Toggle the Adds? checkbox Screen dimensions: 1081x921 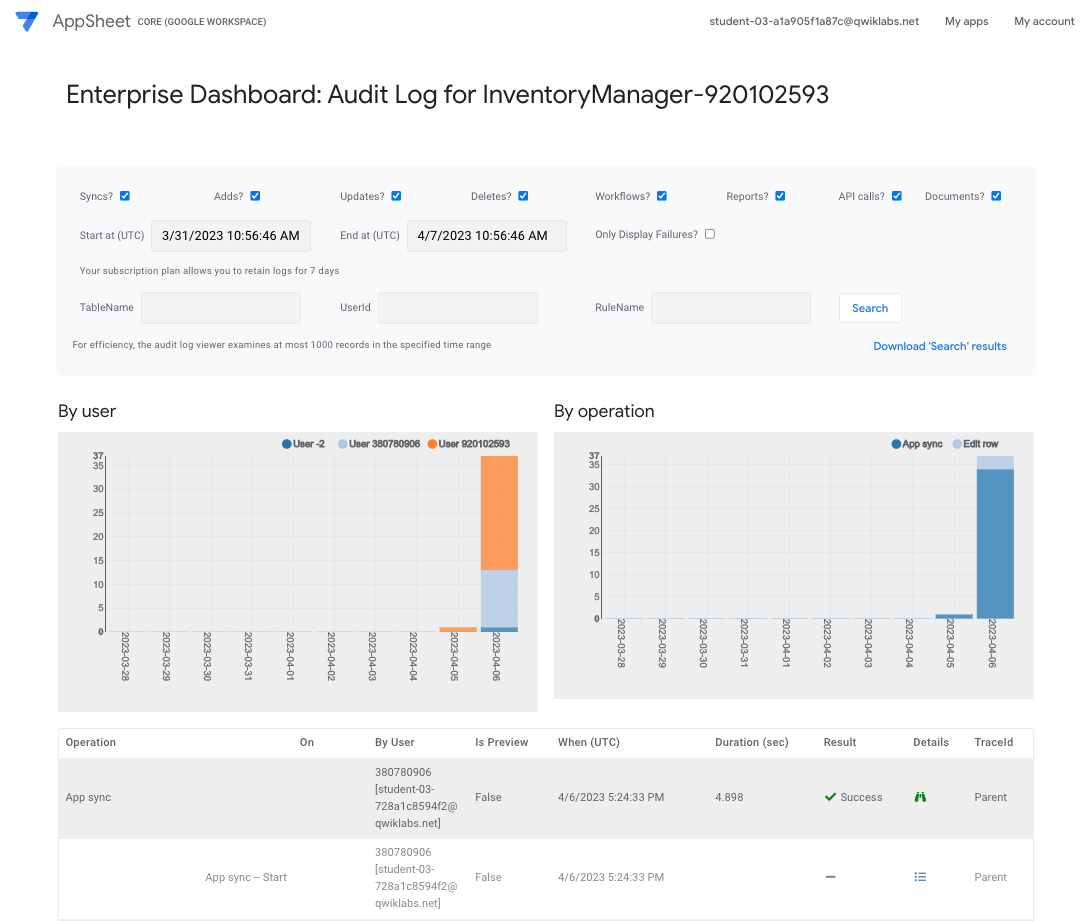255,196
